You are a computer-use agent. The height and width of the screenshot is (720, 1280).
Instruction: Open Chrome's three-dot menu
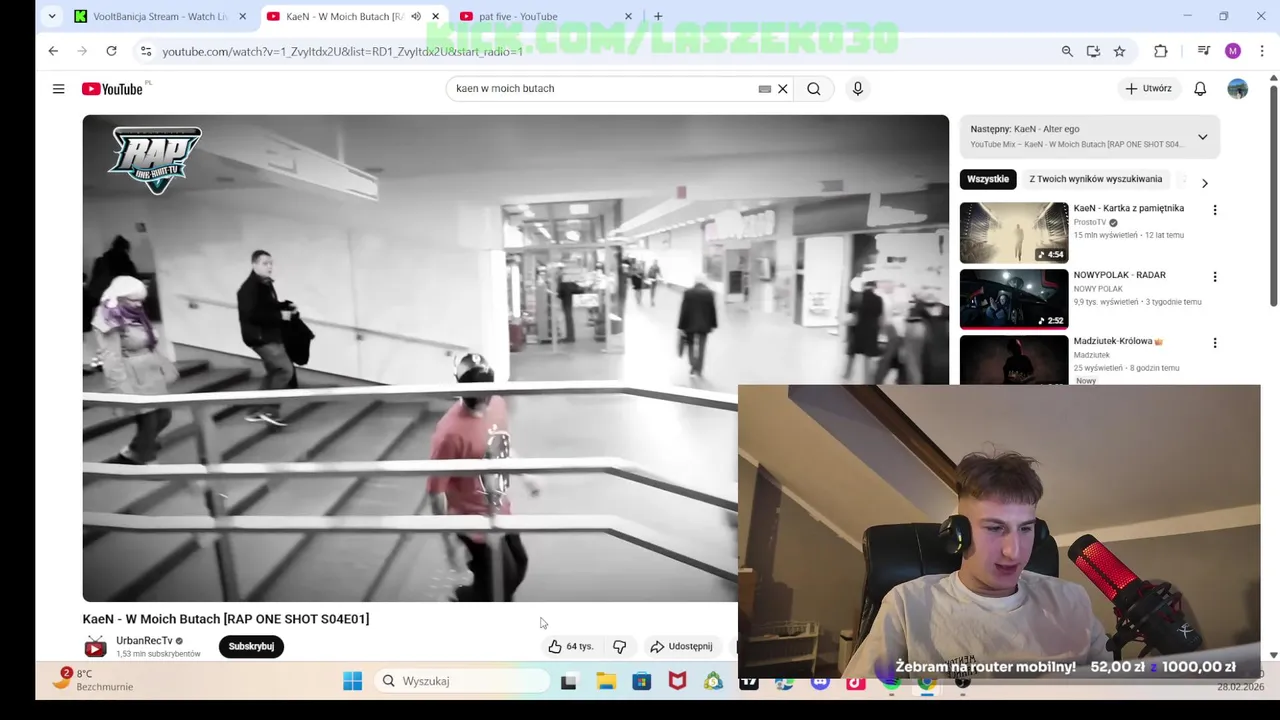click(1263, 51)
